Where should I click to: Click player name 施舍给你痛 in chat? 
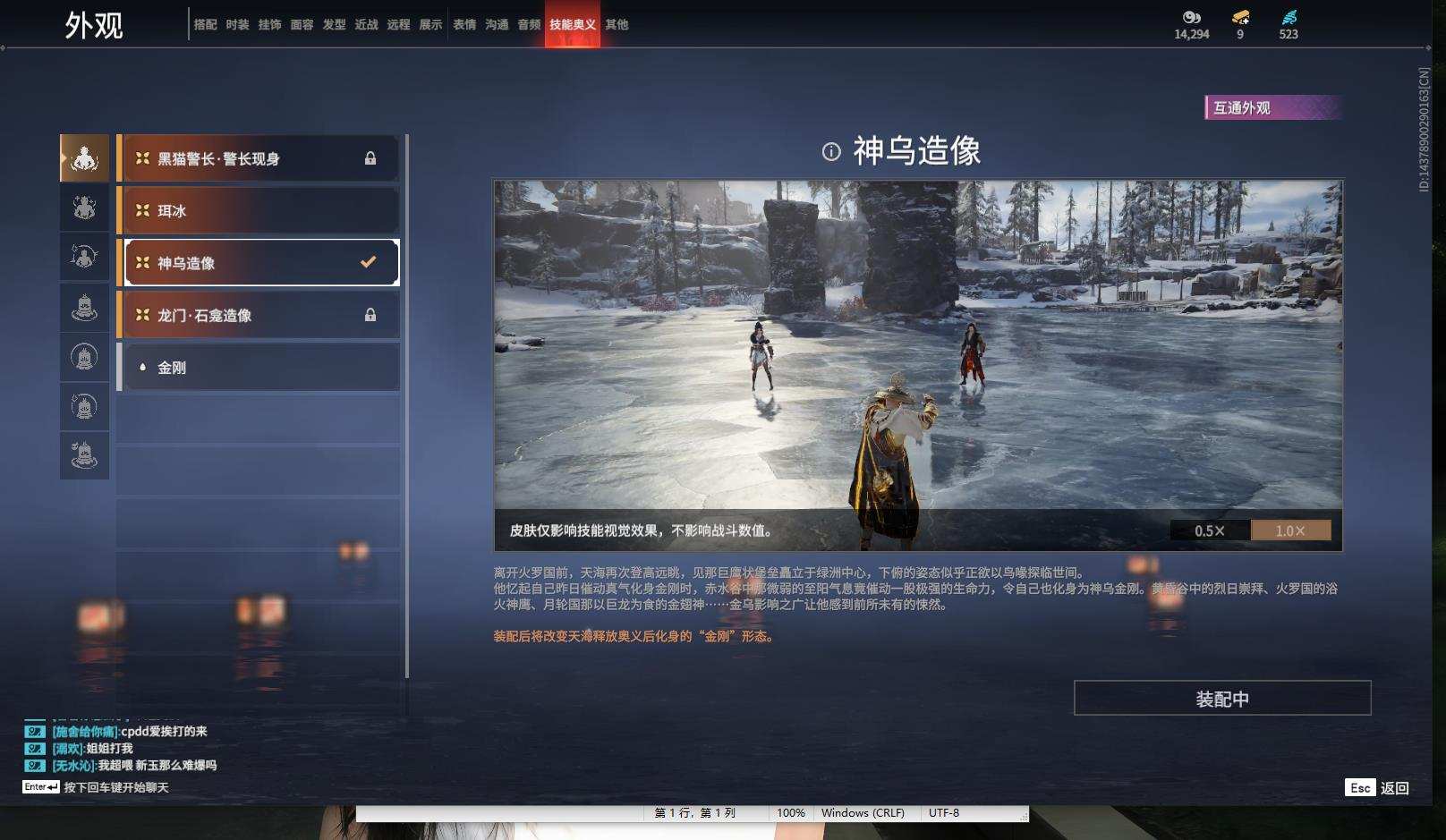[86, 732]
